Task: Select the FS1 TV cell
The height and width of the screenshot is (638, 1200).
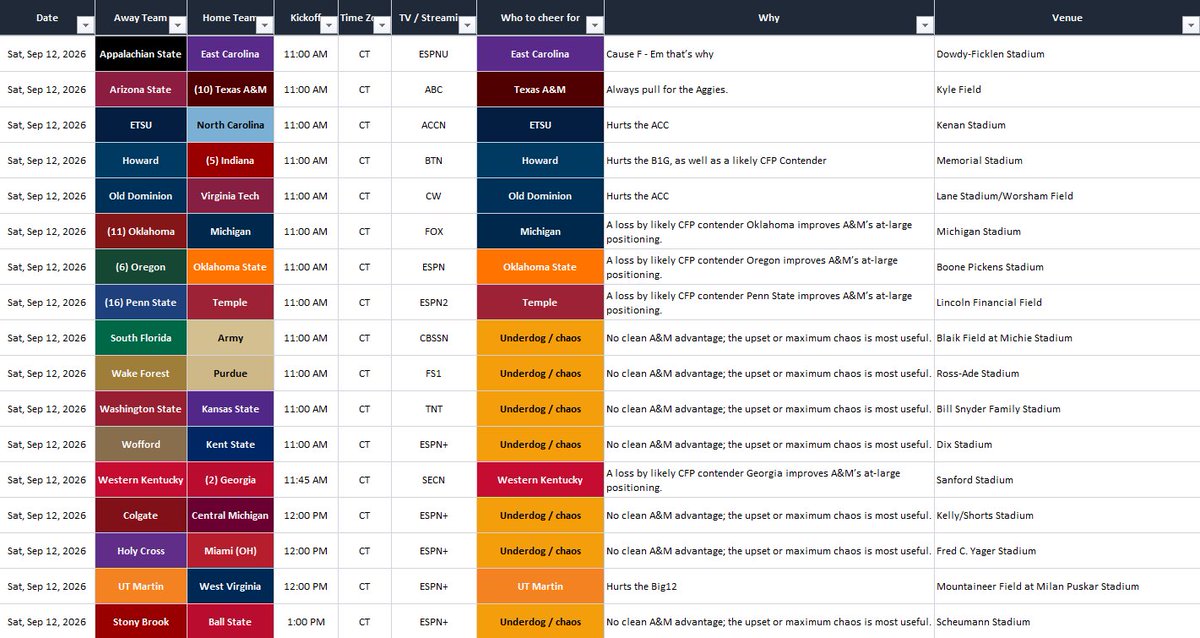Action: [433, 374]
